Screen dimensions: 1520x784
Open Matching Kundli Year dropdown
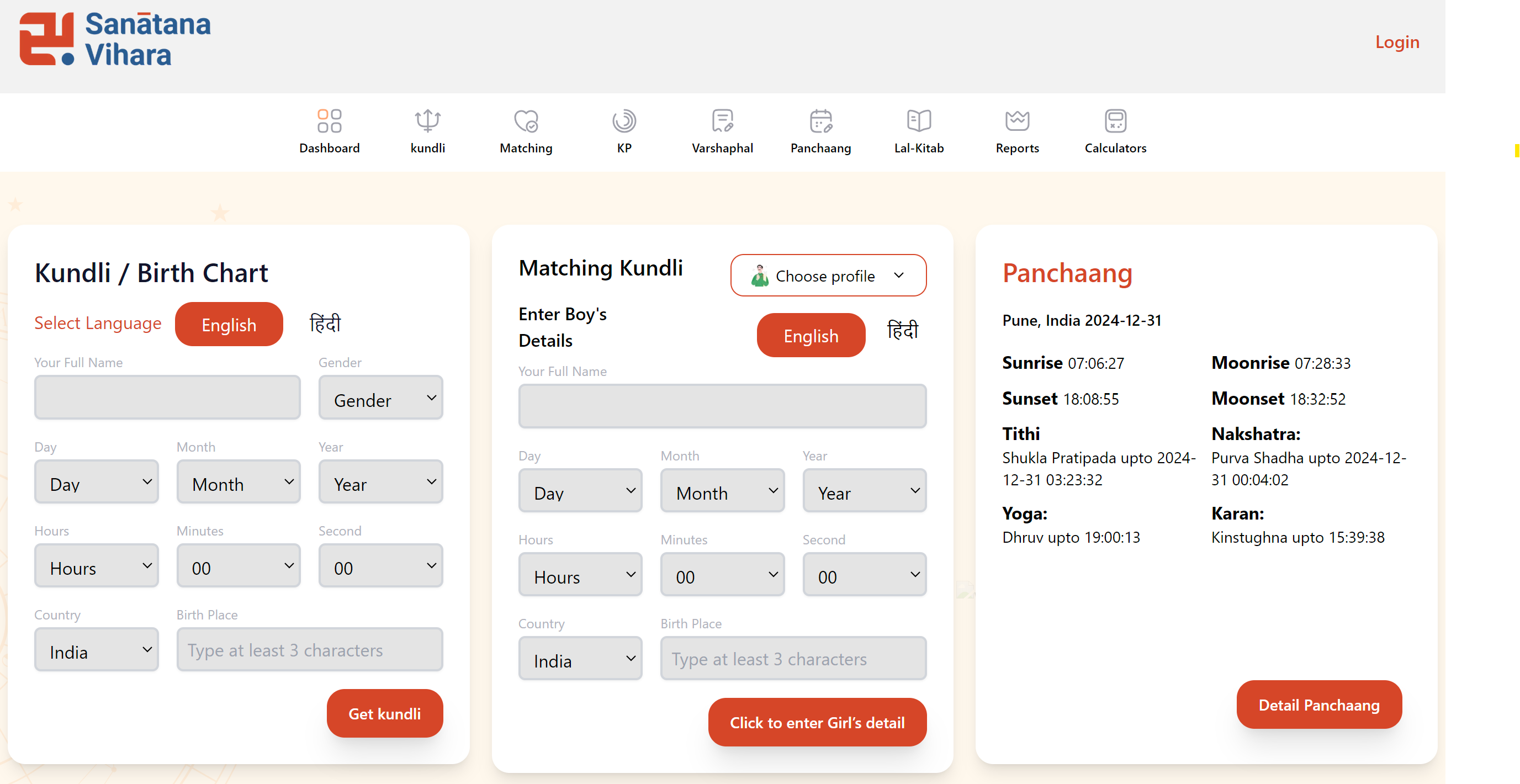point(865,491)
